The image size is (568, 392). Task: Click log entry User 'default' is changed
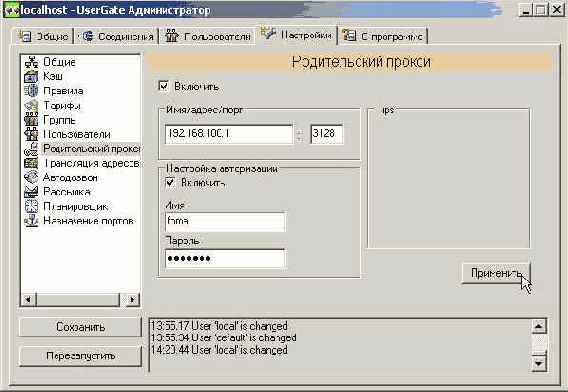coord(224,338)
